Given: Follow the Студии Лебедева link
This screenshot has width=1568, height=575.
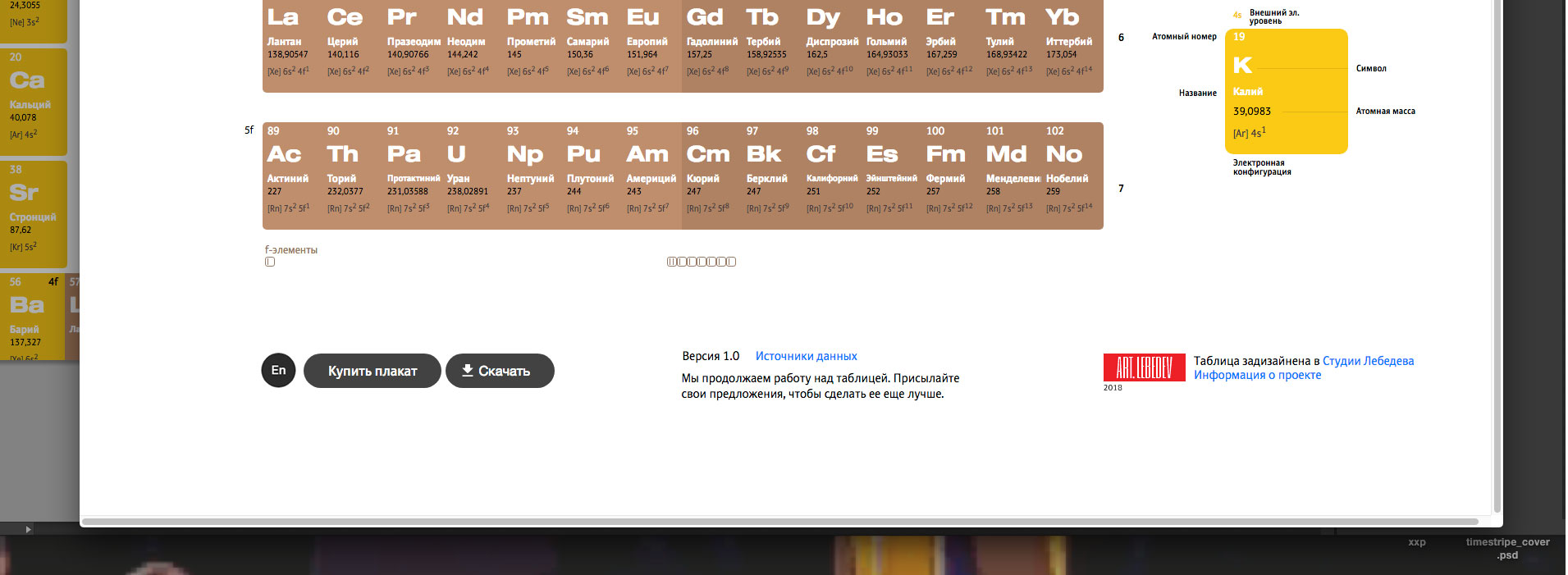Looking at the screenshot, I should [1368, 361].
